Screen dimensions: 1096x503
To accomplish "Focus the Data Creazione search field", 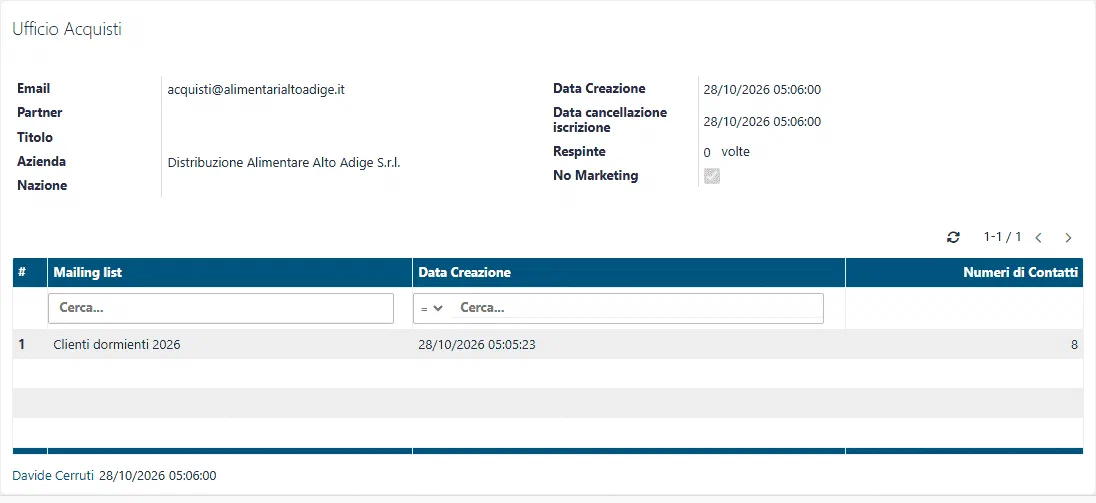I will [x=637, y=308].
